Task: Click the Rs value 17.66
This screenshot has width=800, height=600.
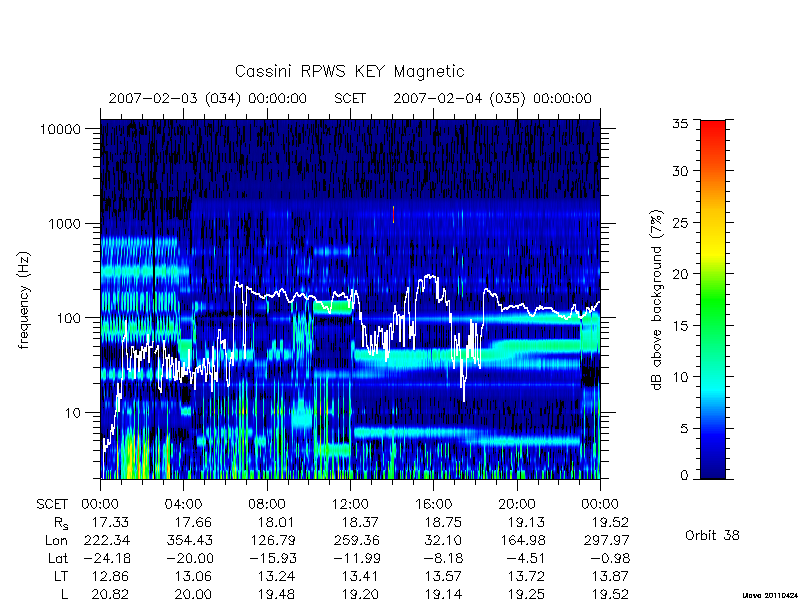Action: [192, 522]
